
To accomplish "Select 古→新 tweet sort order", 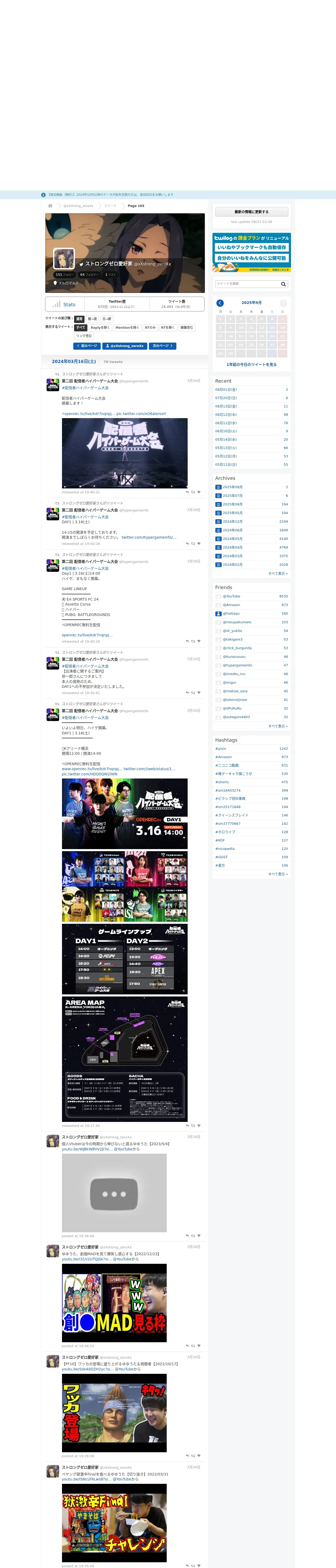I will coord(107,319).
